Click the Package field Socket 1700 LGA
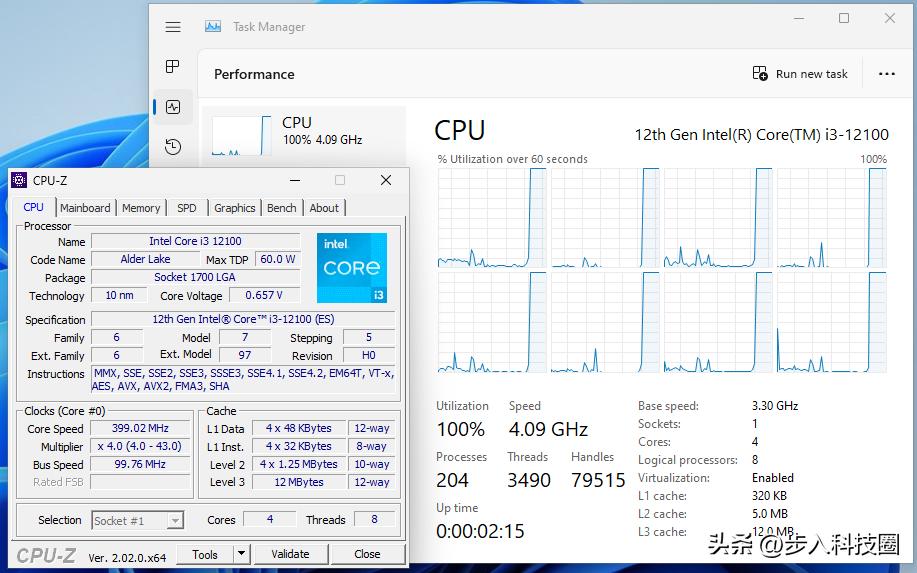This screenshot has width=917, height=573. click(195, 277)
